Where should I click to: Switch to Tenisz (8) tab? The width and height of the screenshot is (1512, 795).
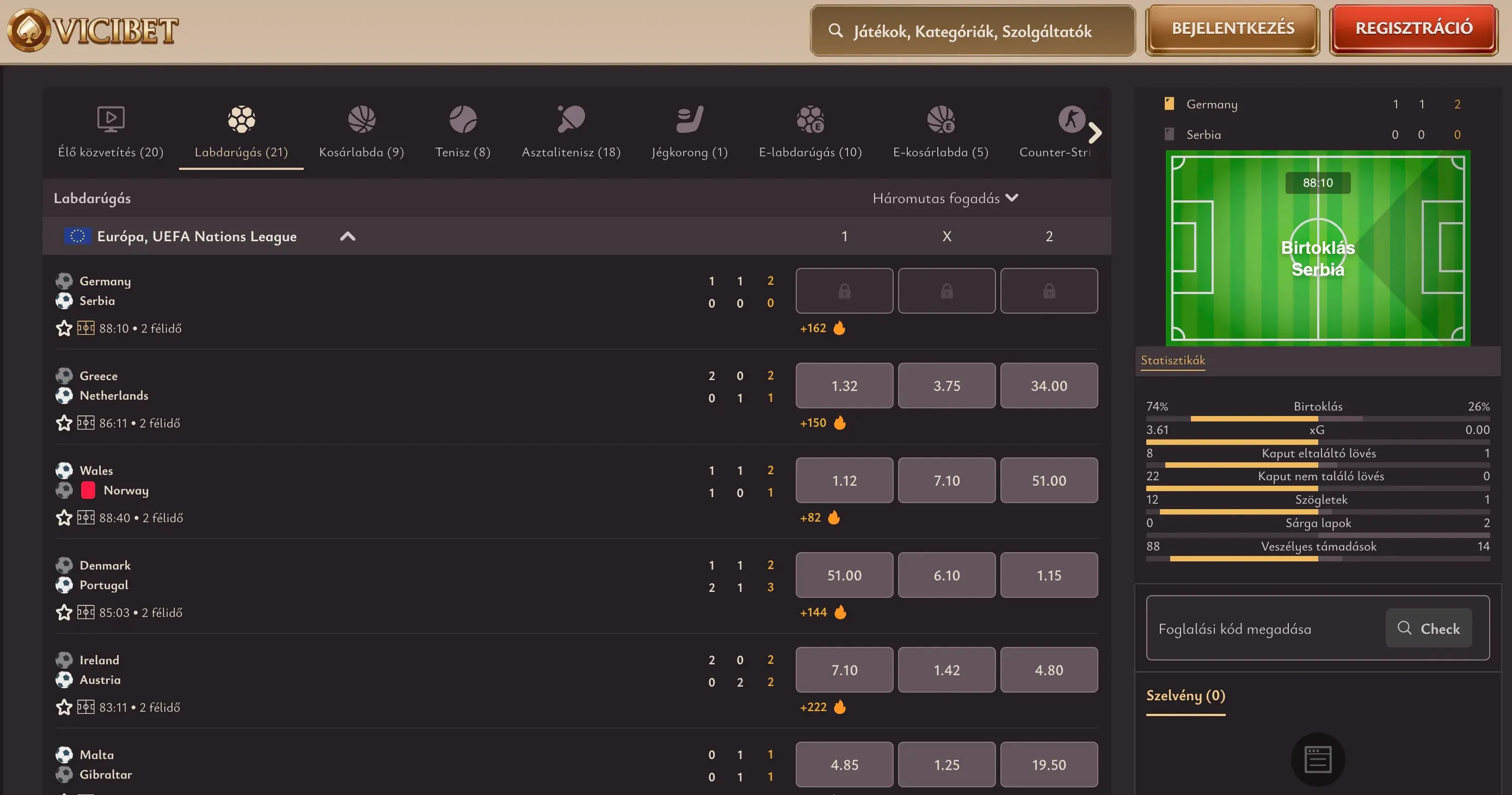(x=463, y=132)
